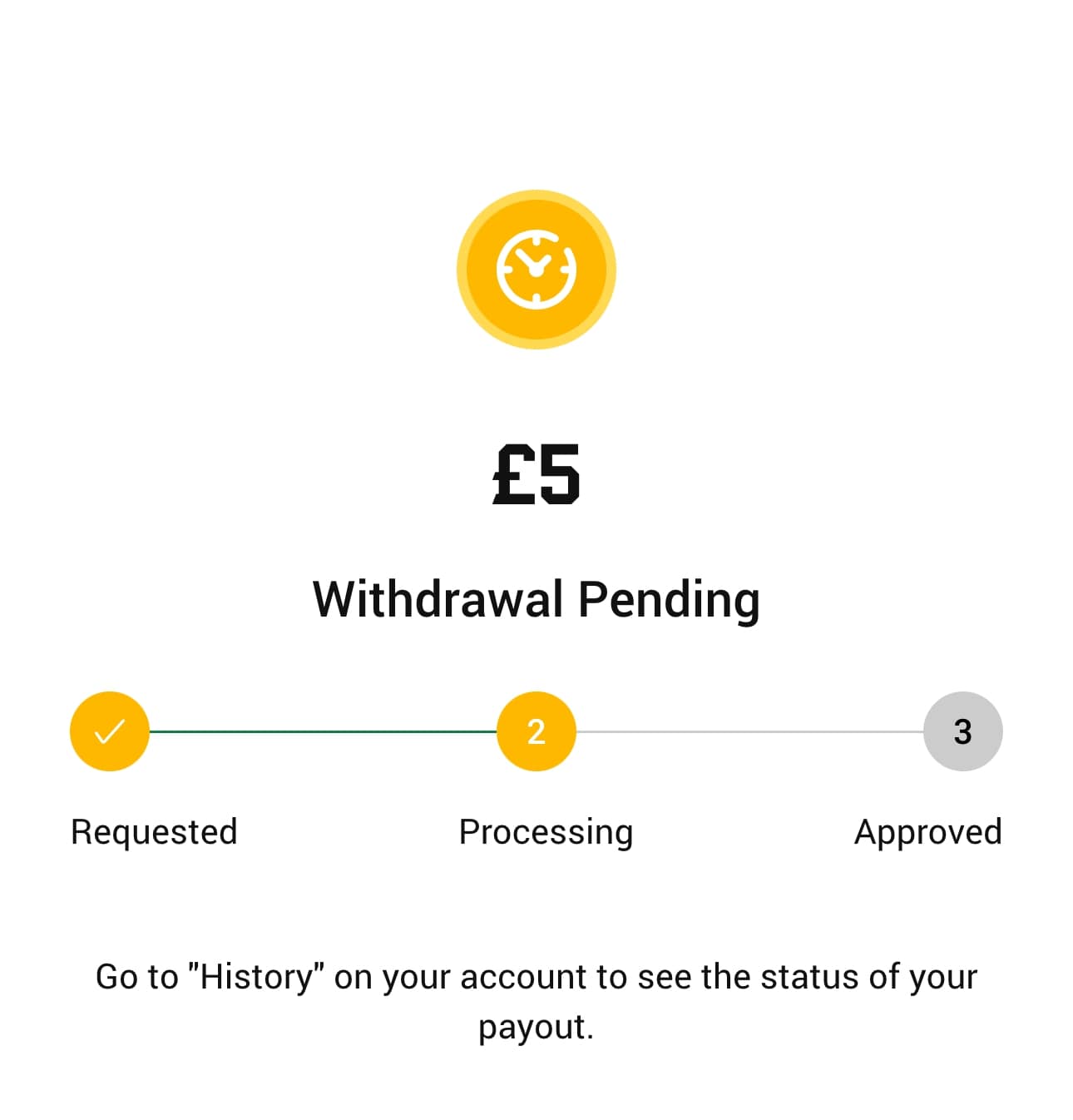Expand details by clicking the Withdrawal Pending heading
The height and width of the screenshot is (1120, 1073).
pos(536,597)
